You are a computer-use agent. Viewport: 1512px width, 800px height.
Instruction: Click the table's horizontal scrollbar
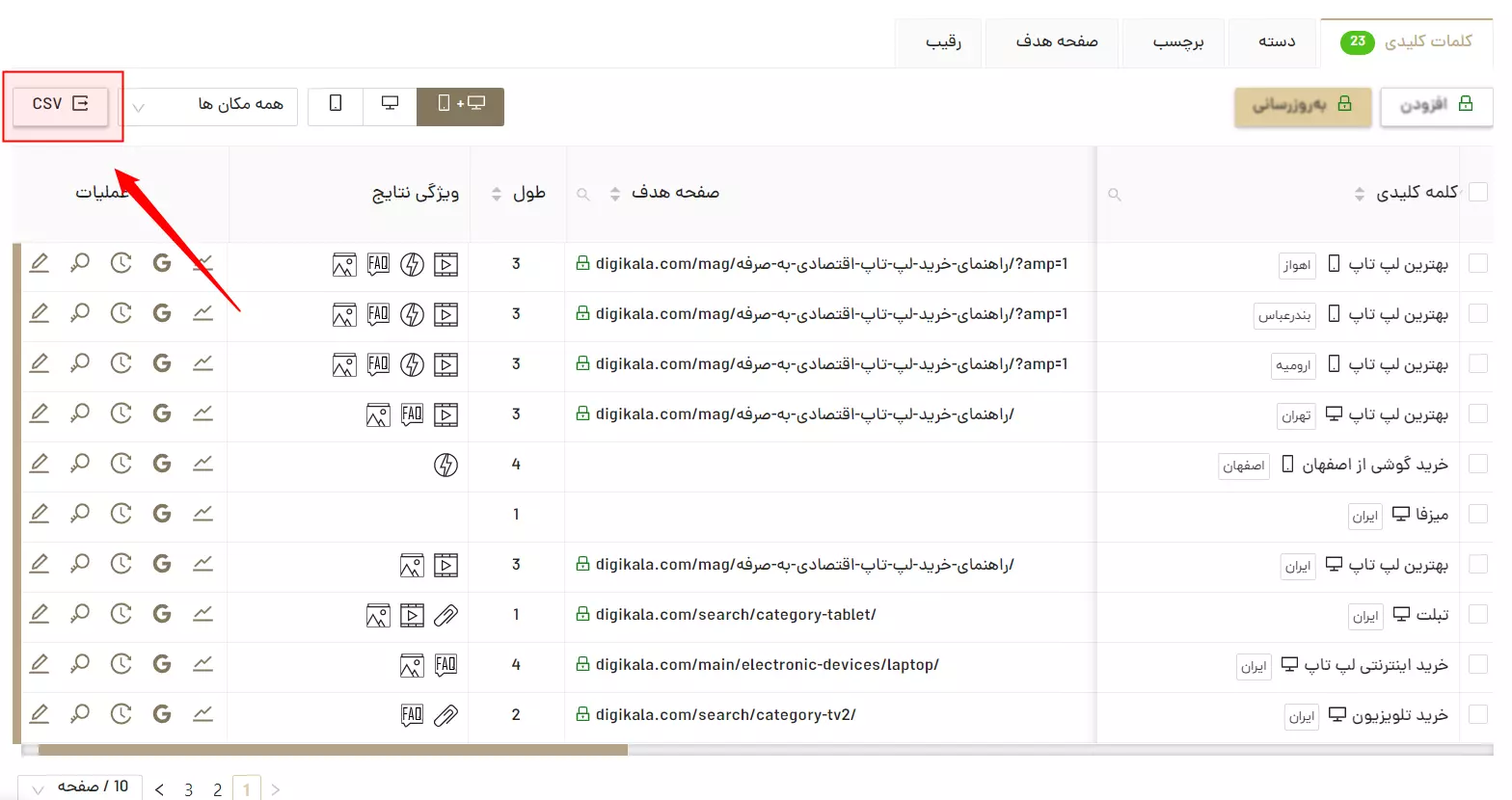pos(333,749)
